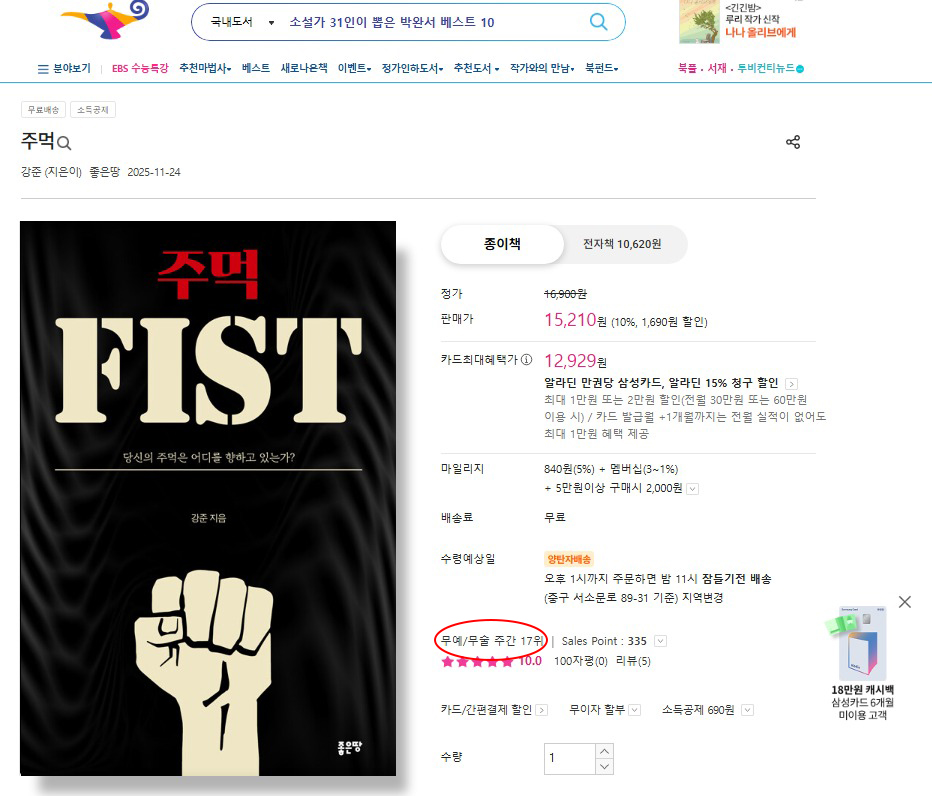Screen dimensions: 932x796
Task: Open the 분야보기 hamburger menu
Action: [x=64, y=68]
